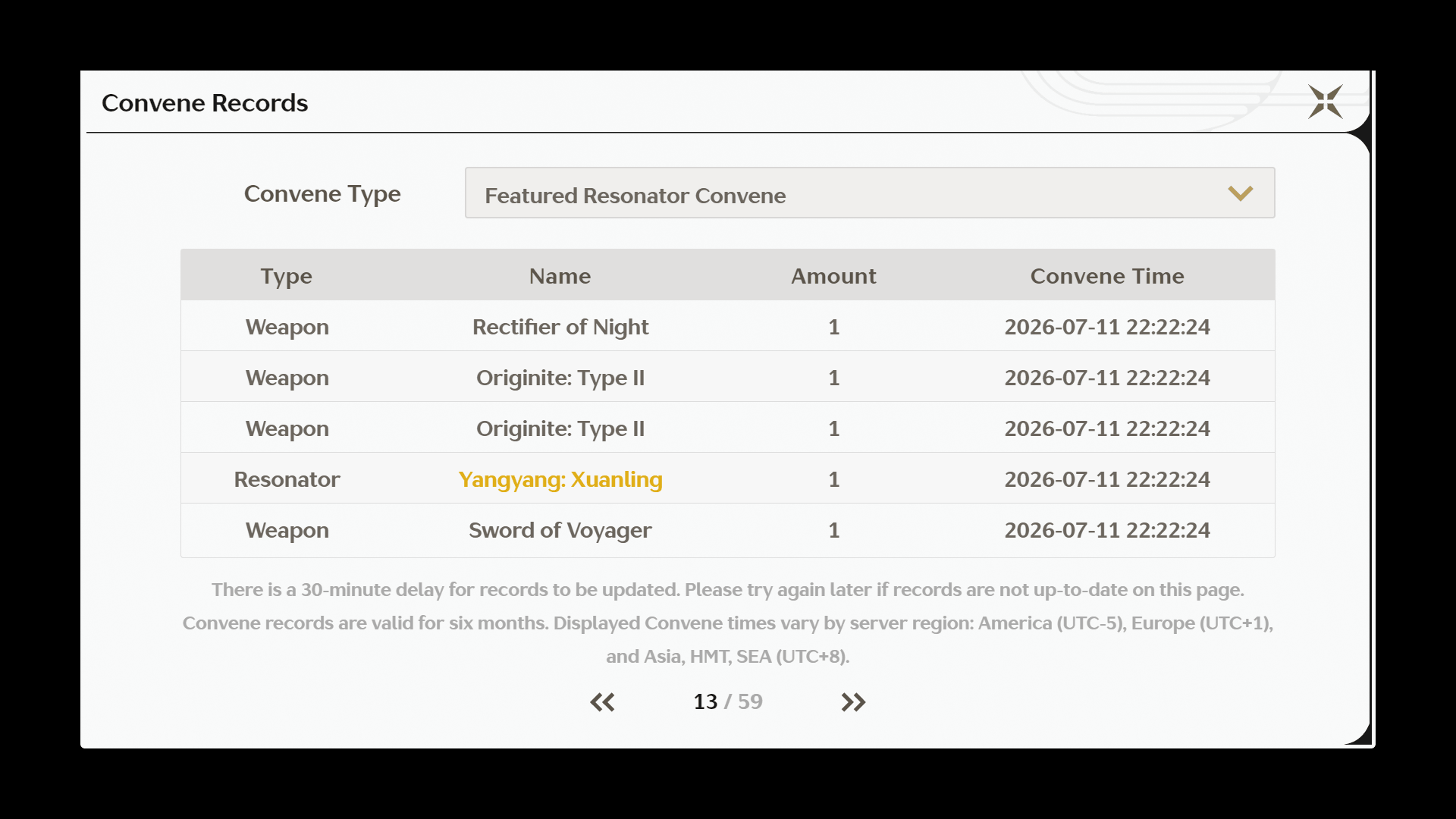Go to previous records page
Image resolution: width=1456 pixels, height=819 pixels.
[x=602, y=702]
